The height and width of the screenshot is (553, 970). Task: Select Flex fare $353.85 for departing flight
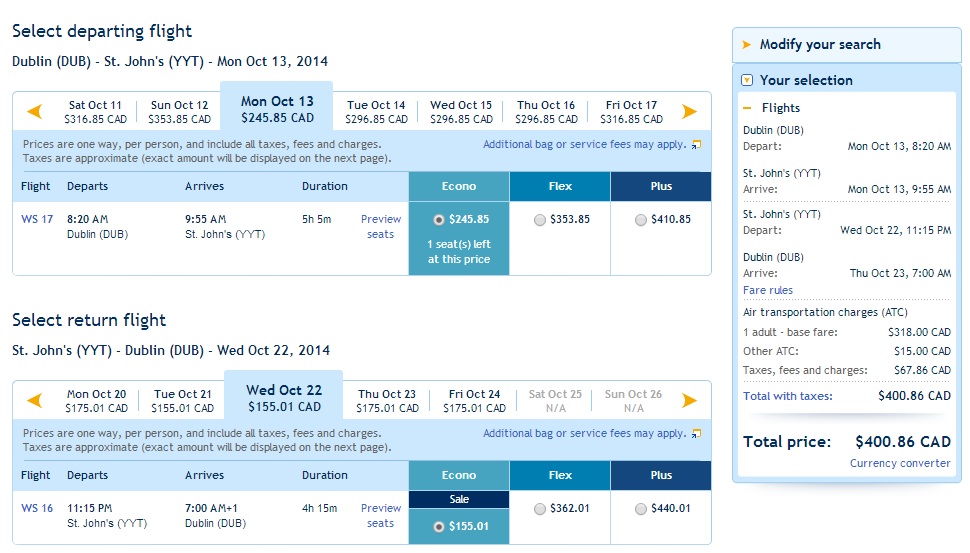click(540, 220)
